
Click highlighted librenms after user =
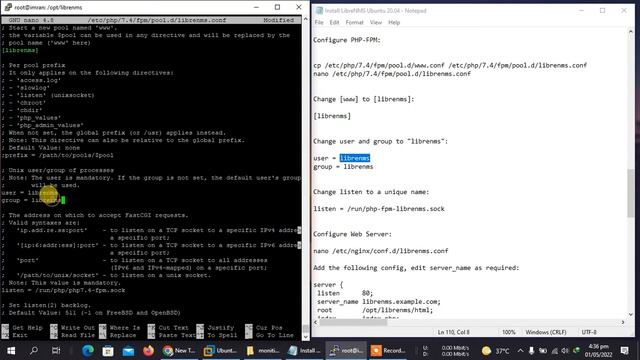[355, 158]
